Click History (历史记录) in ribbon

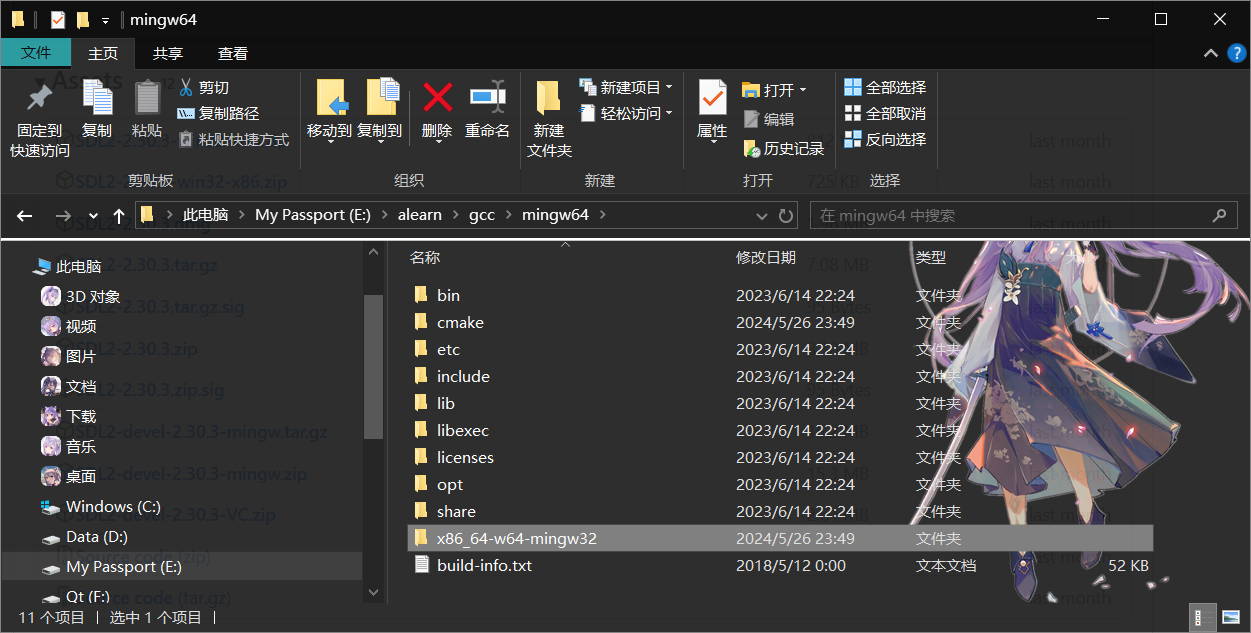[784, 148]
